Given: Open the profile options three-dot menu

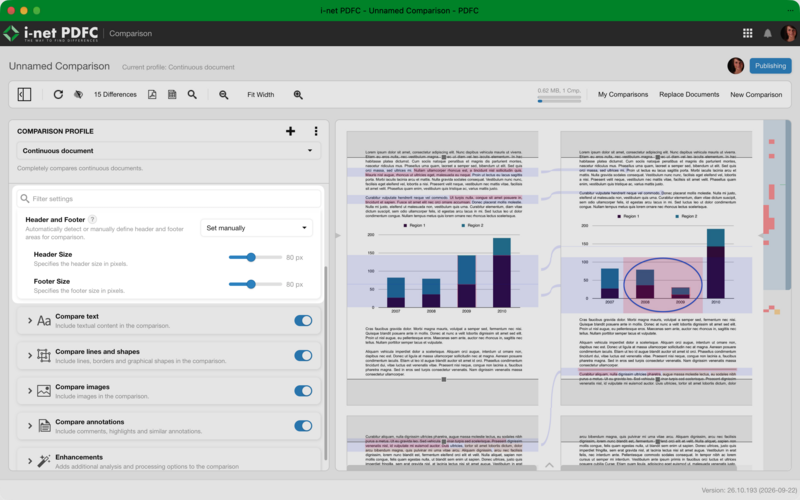Looking at the screenshot, I should (316, 131).
